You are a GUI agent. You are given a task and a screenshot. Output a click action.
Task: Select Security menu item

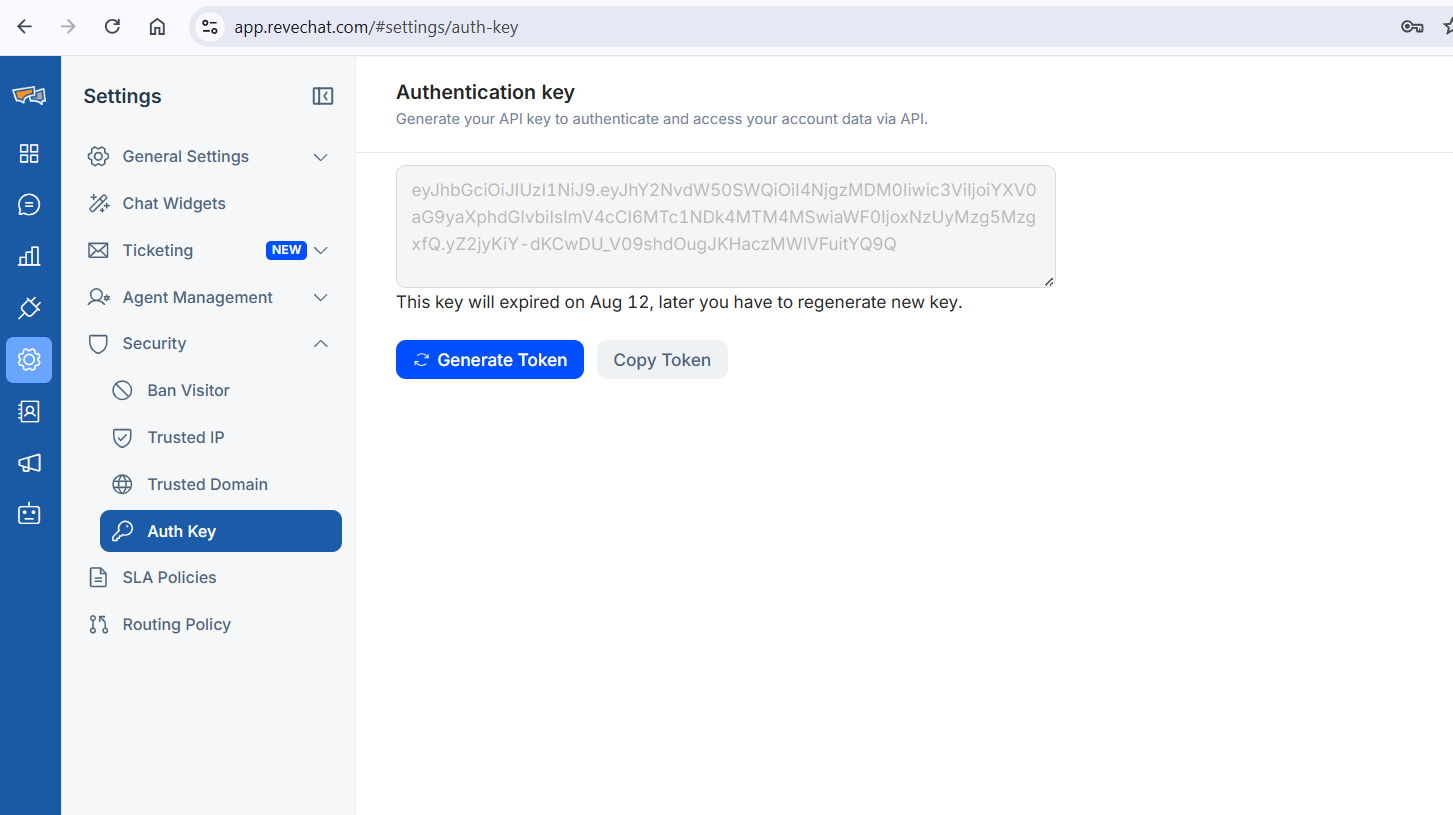208,344
